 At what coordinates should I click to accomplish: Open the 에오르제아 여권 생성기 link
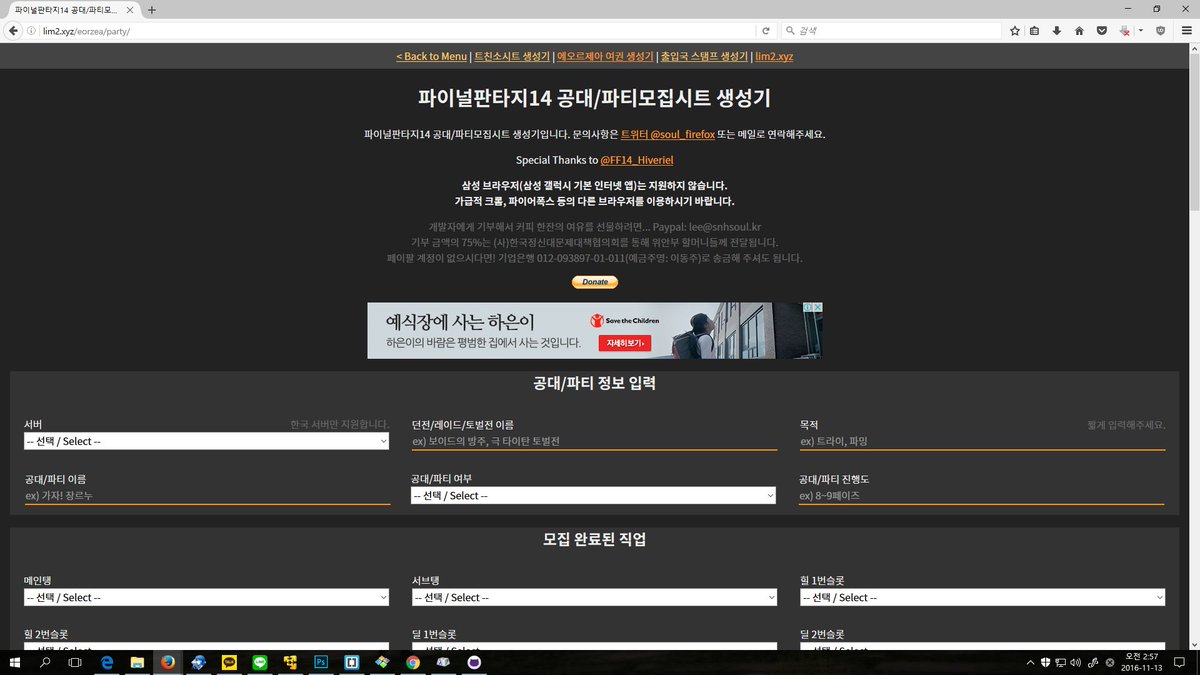[605, 56]
